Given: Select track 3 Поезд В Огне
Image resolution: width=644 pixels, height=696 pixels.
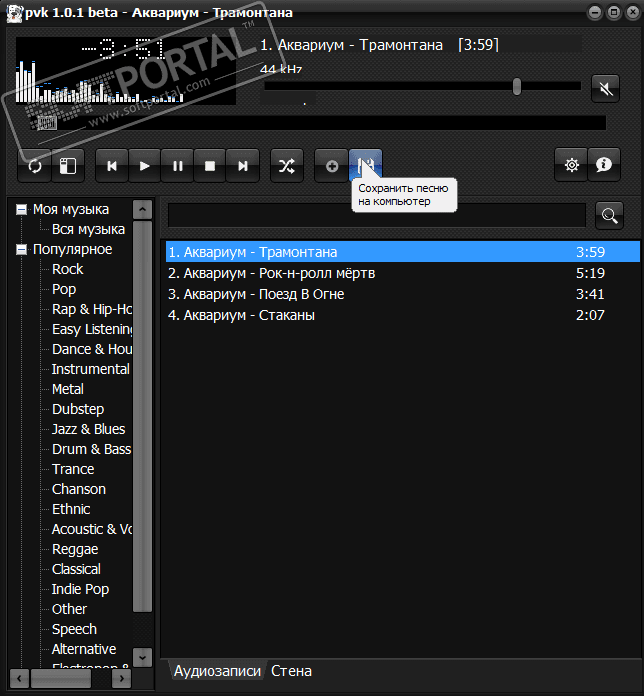Looking at the screenshot, I should 403,294.
